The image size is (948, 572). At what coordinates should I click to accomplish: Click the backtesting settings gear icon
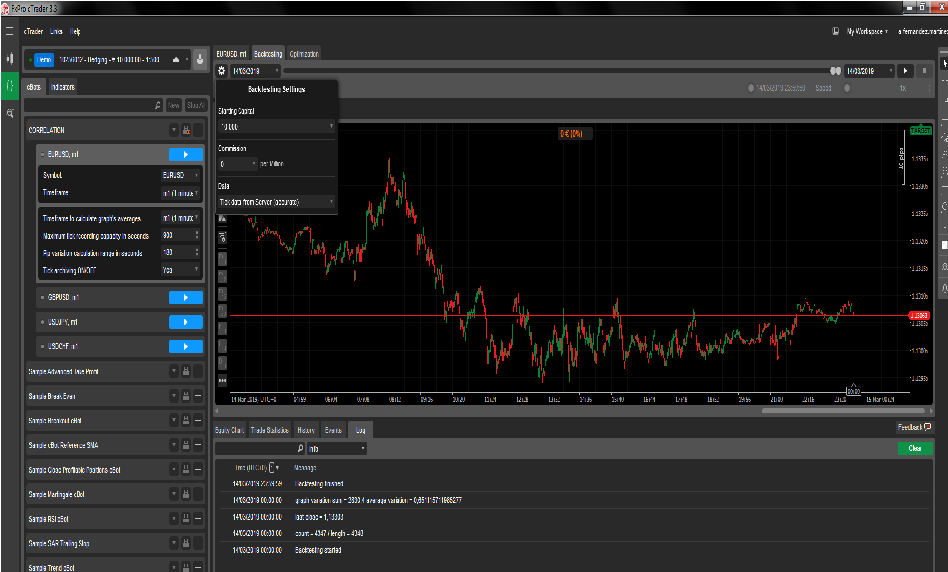click(x=222, y=71)
